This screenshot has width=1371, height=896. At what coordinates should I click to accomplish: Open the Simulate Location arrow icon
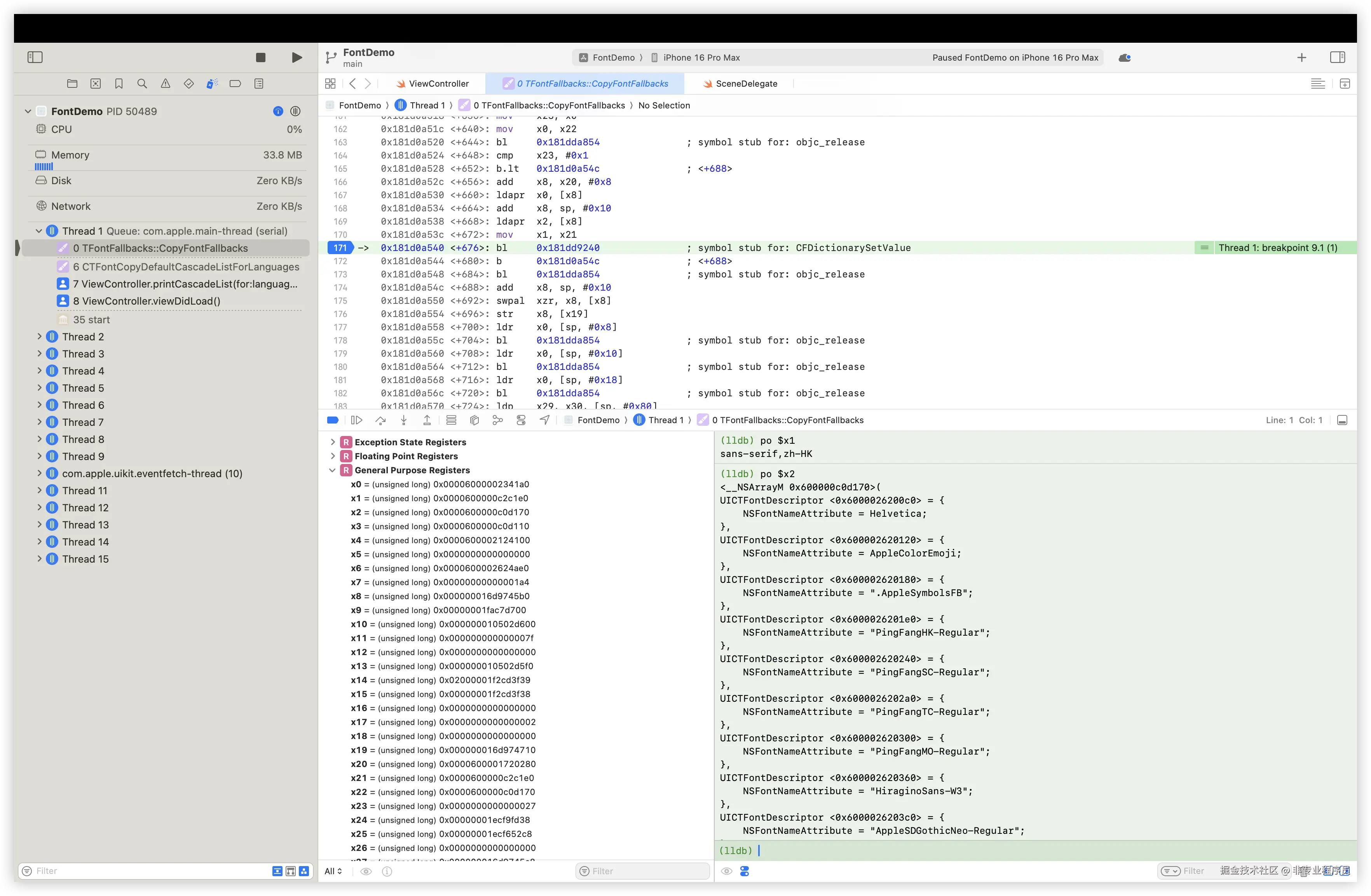pyautogui.click(x=544, y=420)
